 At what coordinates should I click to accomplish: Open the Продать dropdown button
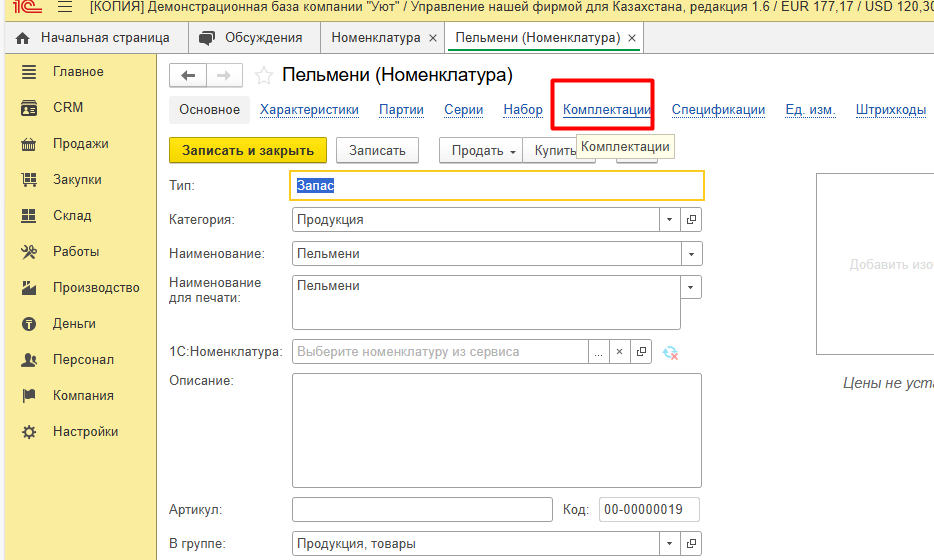(484, 150)
